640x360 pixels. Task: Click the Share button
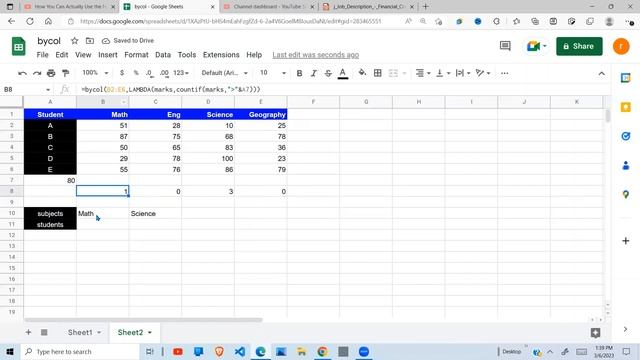tap(579, 46)
